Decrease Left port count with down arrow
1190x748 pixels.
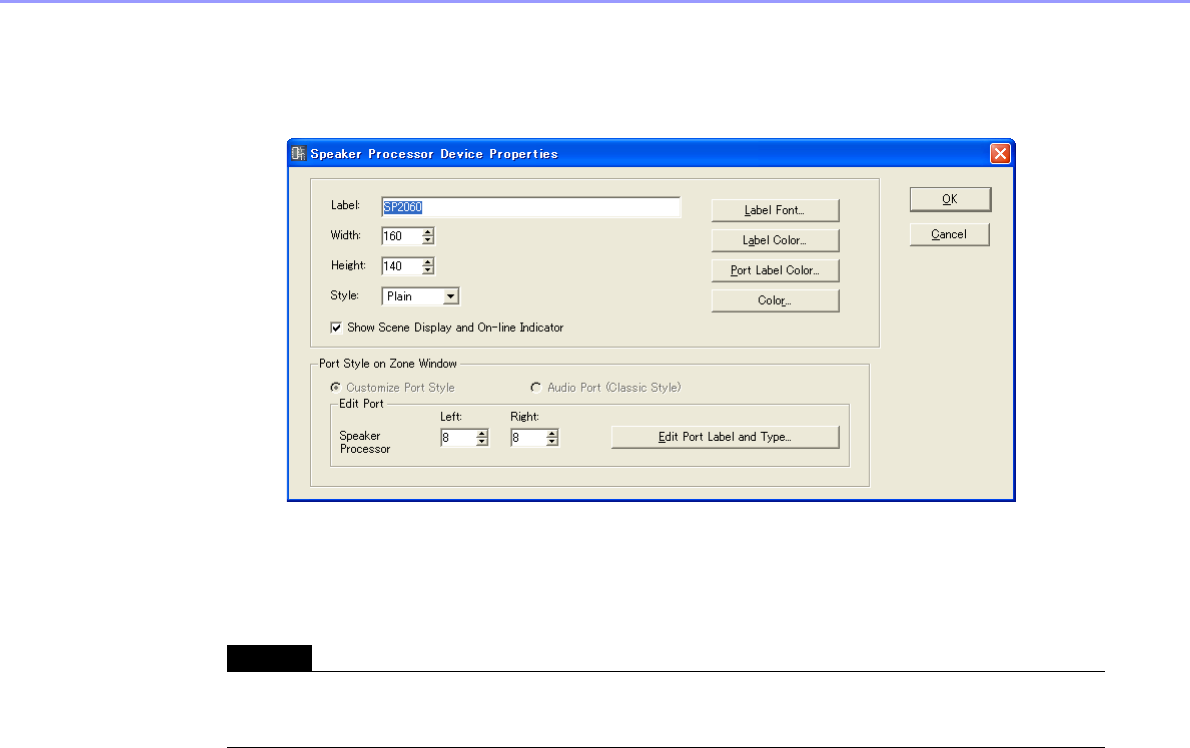[x=482, y=442]
